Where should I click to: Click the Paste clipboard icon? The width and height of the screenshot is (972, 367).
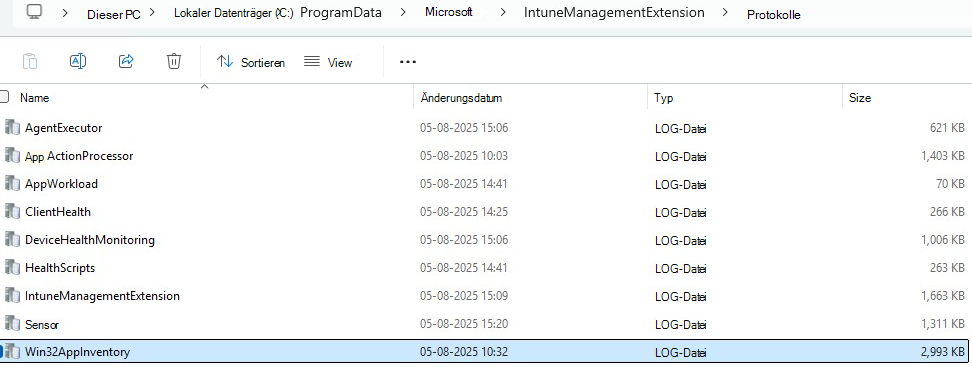pos(30,61)
